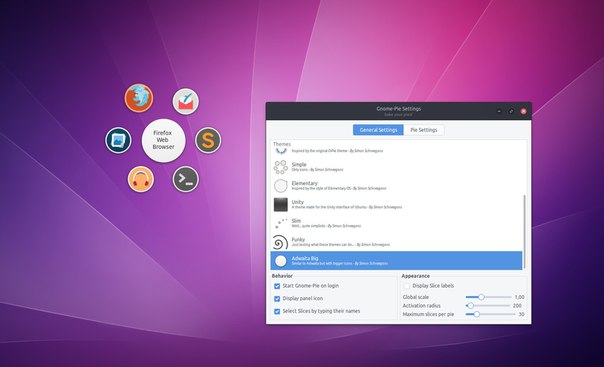Click the themes list vertical scrollbar
604x367 pixels.
(x=524, y=231)
